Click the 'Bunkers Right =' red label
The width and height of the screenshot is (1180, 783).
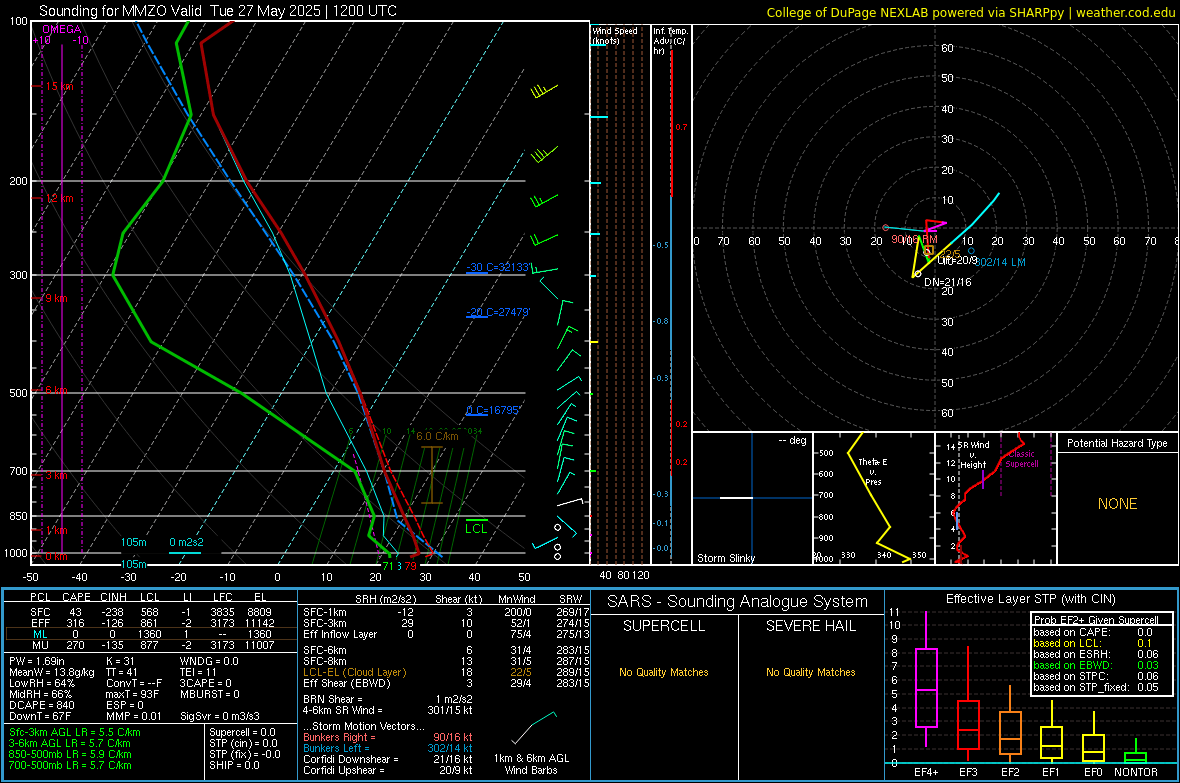click(x=339, y=738)
